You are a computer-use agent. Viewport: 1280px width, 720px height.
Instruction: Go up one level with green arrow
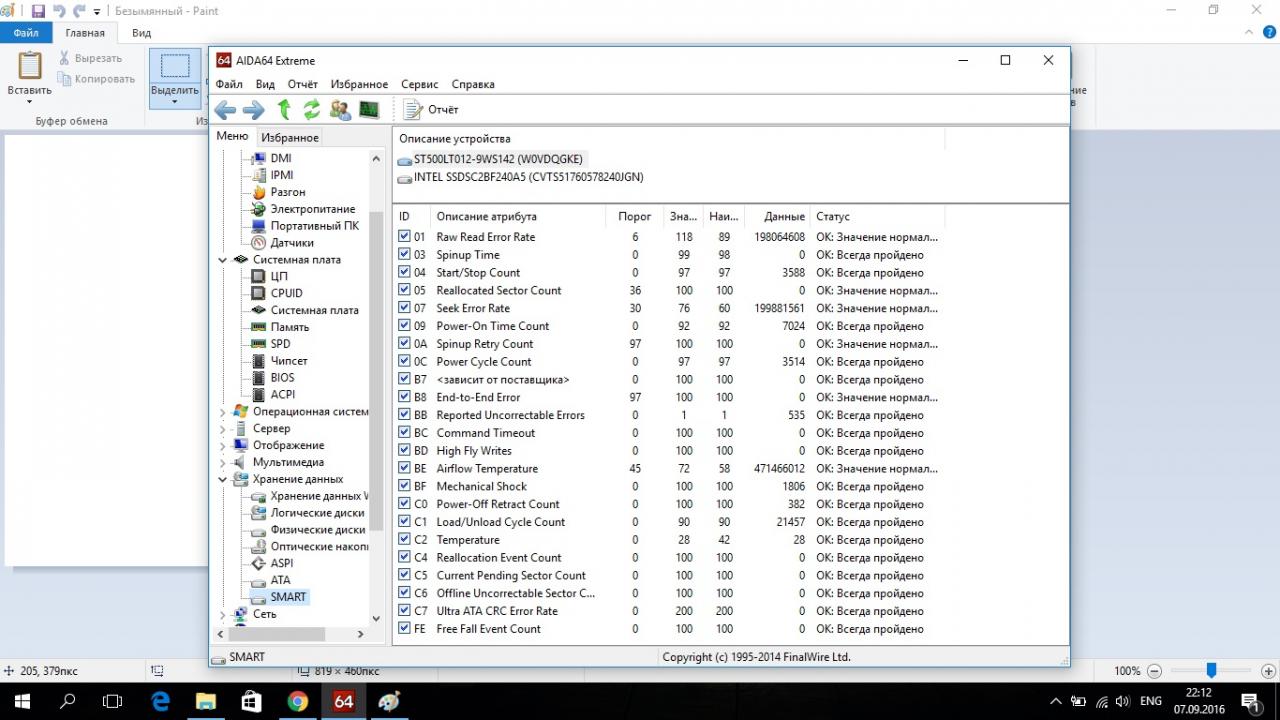click(x=284, y=110)
